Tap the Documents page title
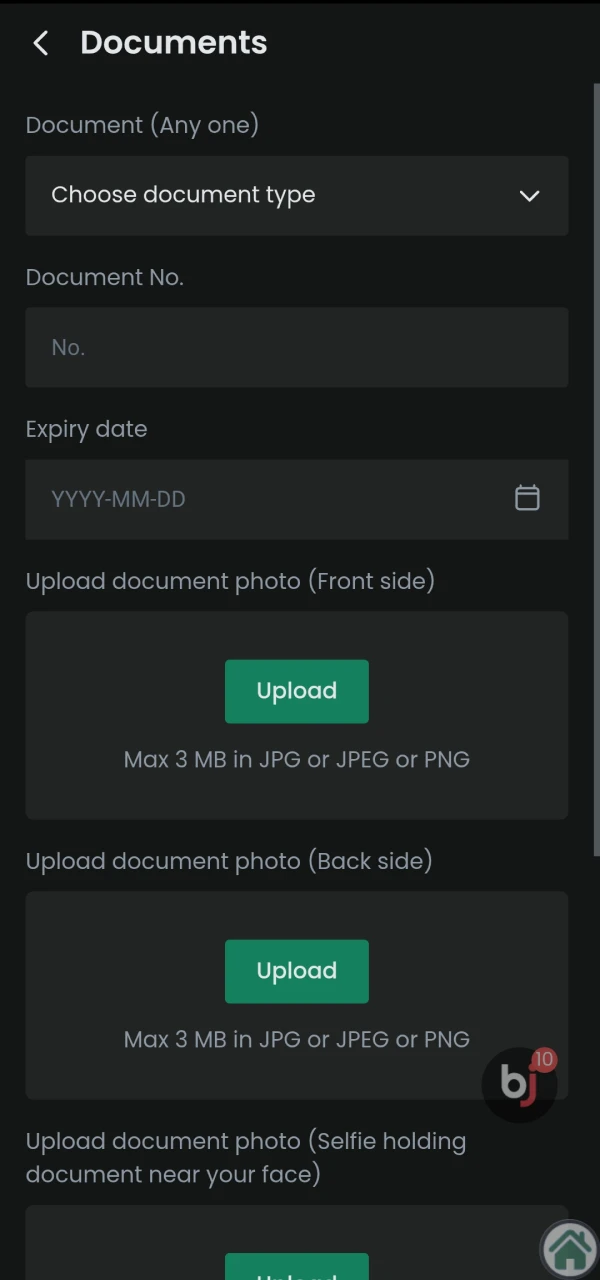The width and height of the screenshot is (600, 1280). [x=173, y=43]
